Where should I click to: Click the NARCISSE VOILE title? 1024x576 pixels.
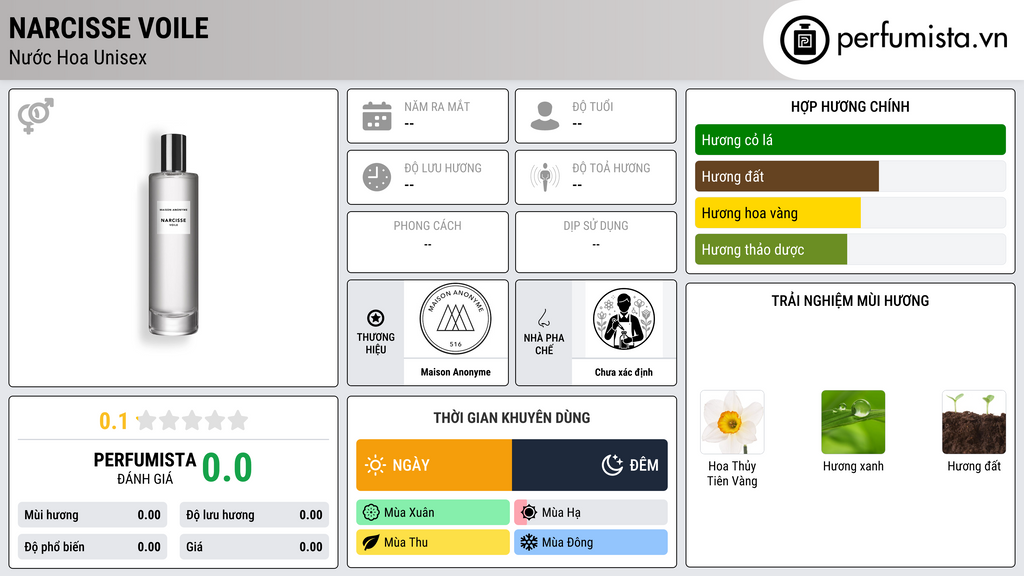pyautogui.click(x=109, y=28)
